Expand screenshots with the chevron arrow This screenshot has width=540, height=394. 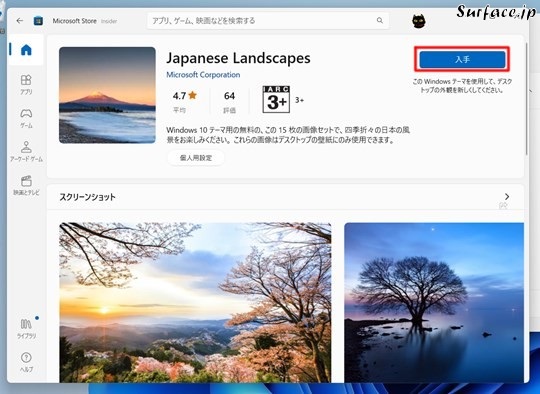tap(507, 196)
